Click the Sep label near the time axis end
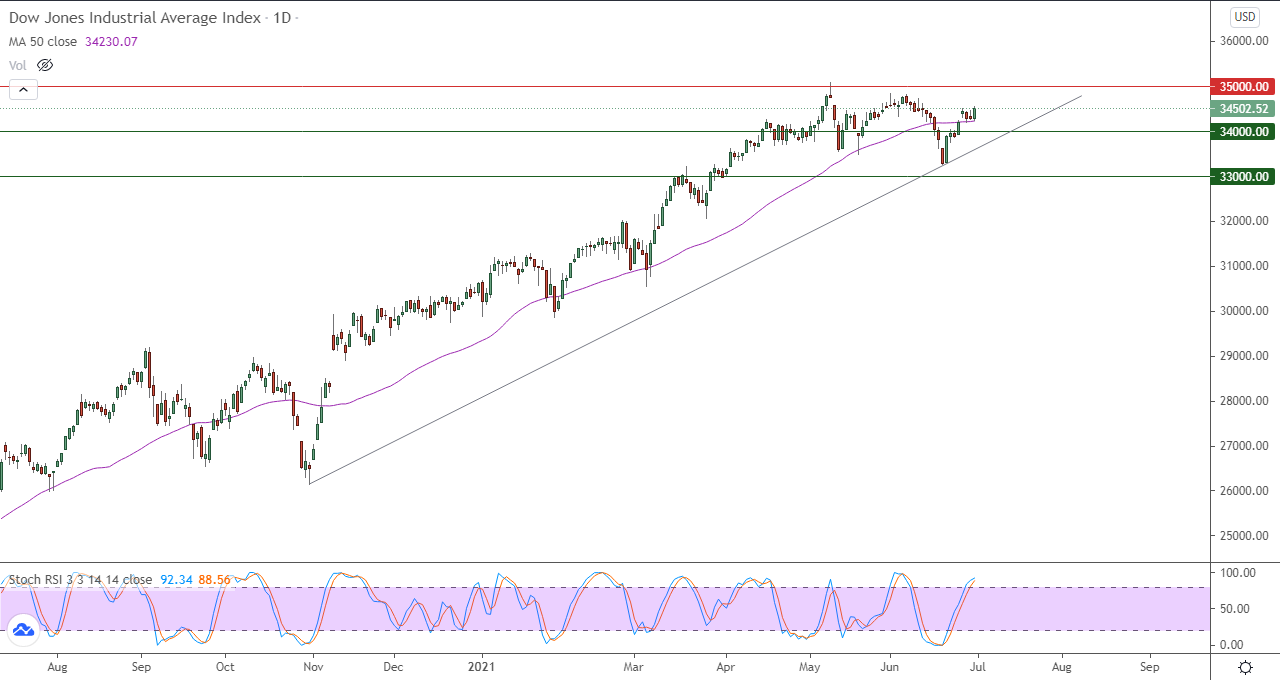This screenshot has width=1280, height=680. [x=1150, y=665]
